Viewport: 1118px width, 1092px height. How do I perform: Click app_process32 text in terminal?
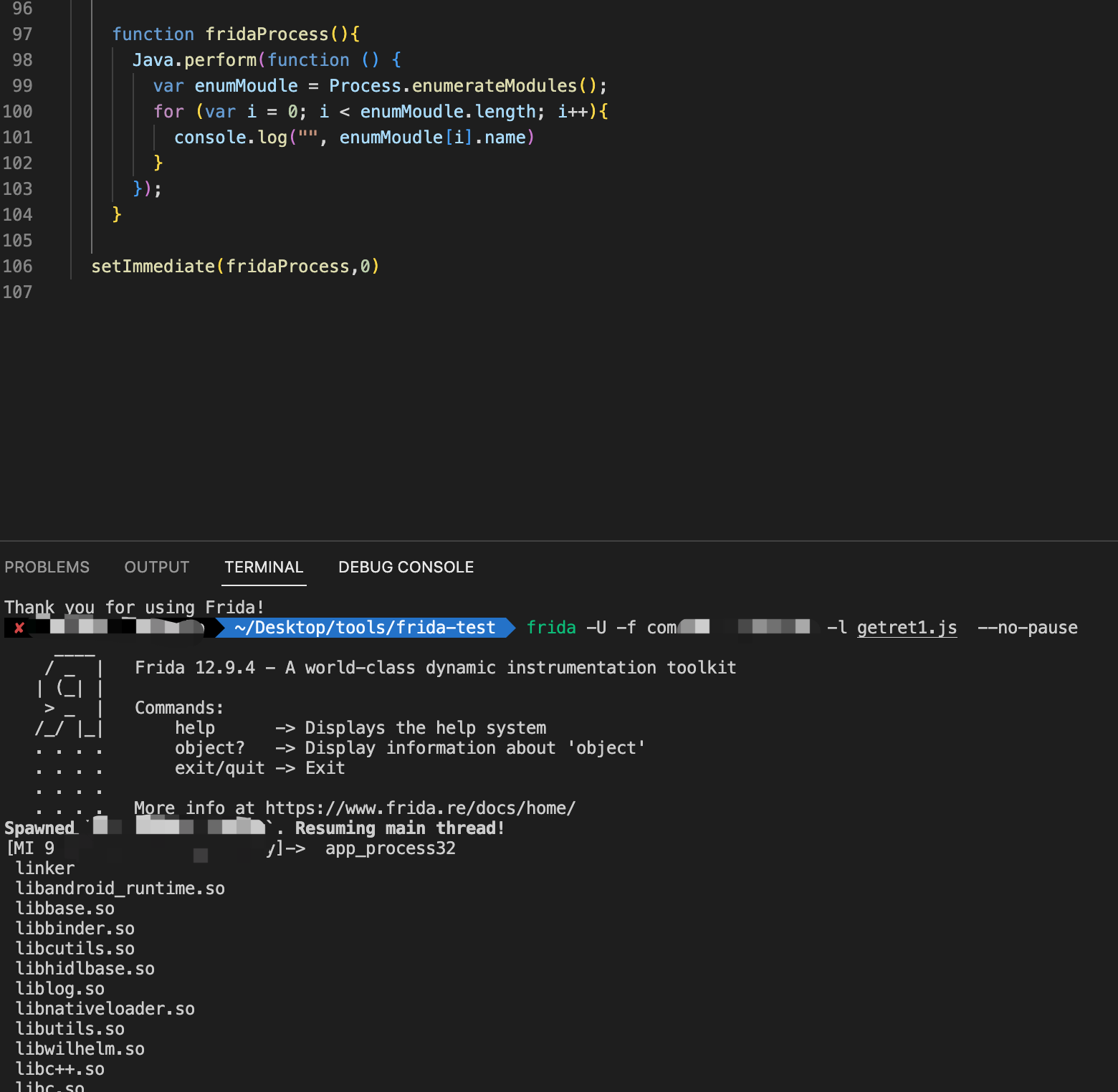click(391, 848)
